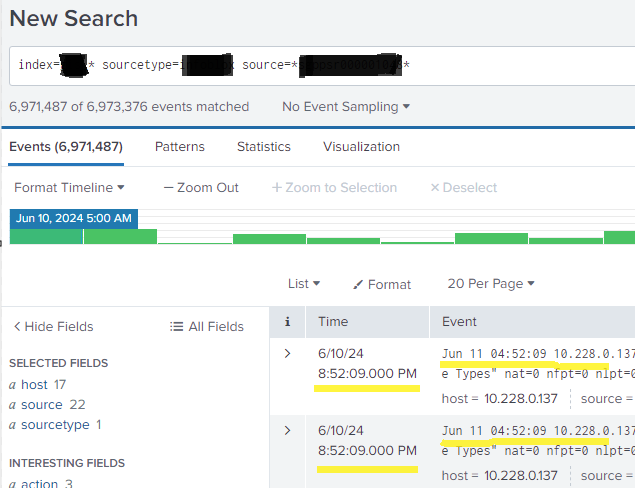The image size is (636, 488).
Task: Expand the second event row chevron
Action: click(288, 430)
